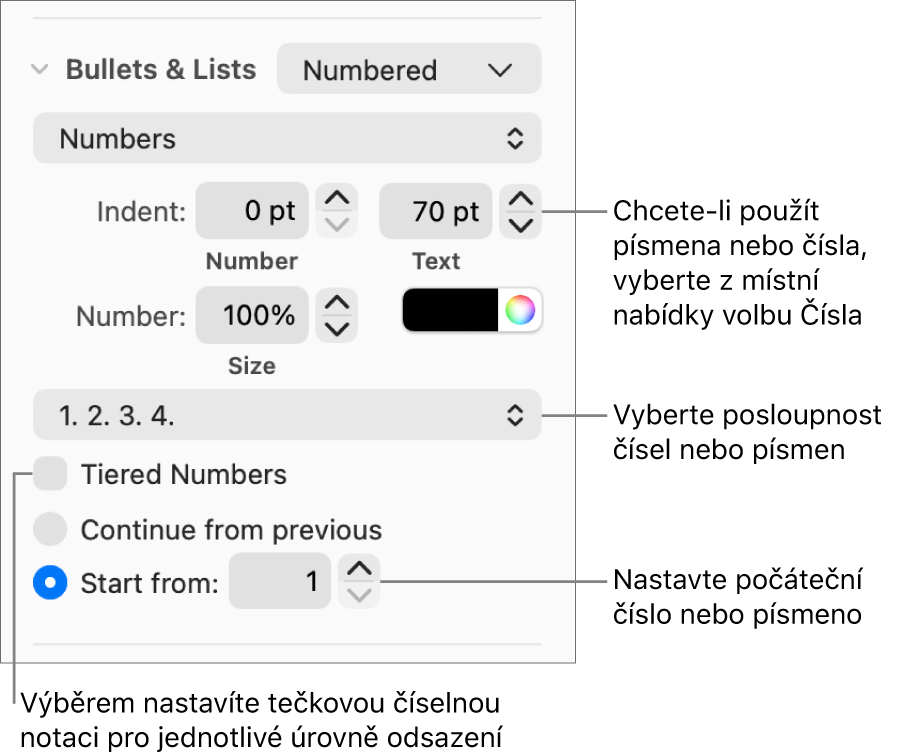This screenshot has width=900, height=756.
Task: Open the Numbers type popup menu
Action: (x=287, y=139)
